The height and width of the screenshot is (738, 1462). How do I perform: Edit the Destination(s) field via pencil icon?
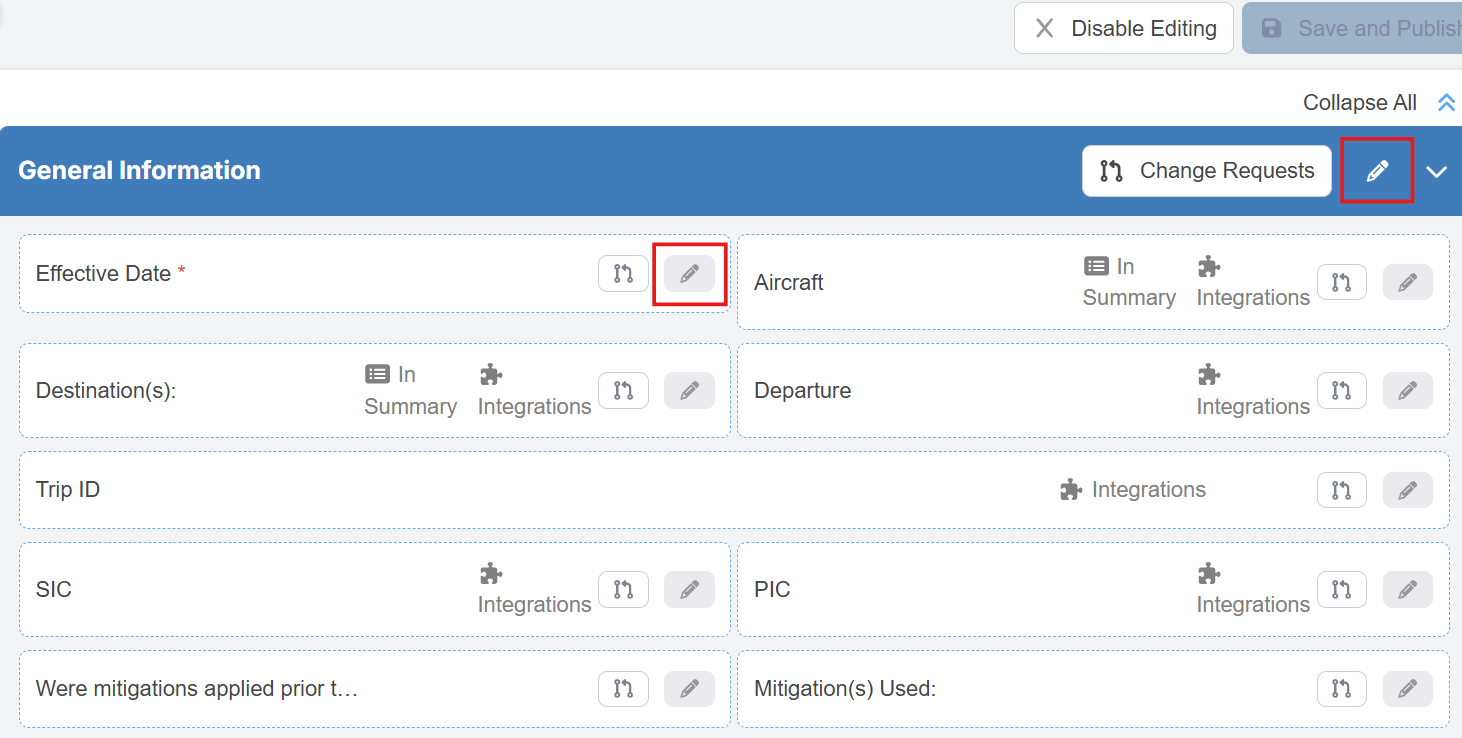coord(689,391)
